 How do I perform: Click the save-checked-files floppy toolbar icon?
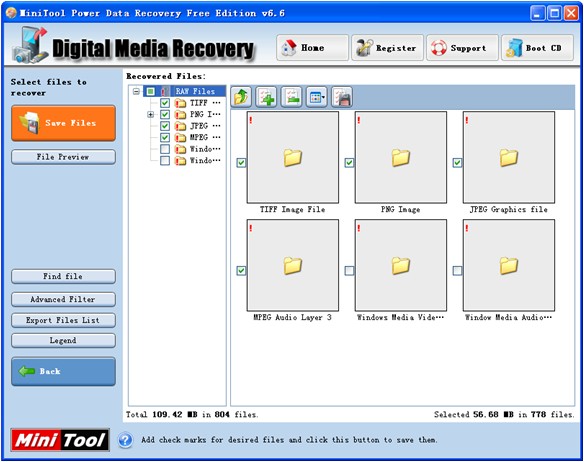[342, 97]
